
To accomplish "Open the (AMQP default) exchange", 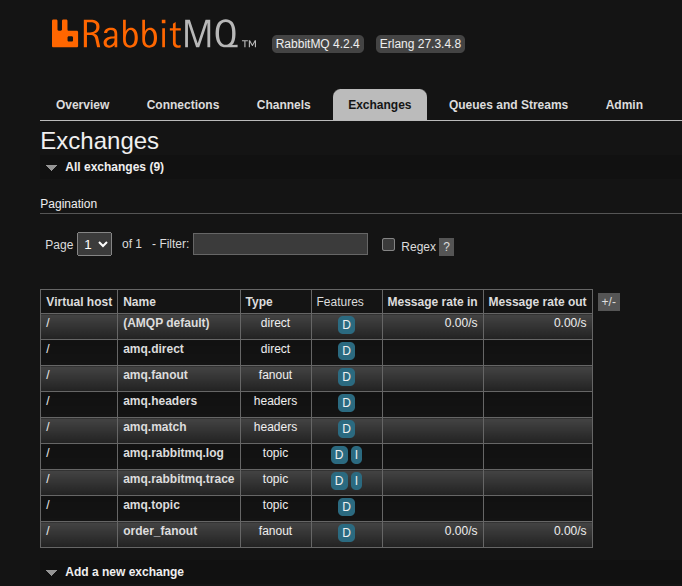I will tap(166, 323).
